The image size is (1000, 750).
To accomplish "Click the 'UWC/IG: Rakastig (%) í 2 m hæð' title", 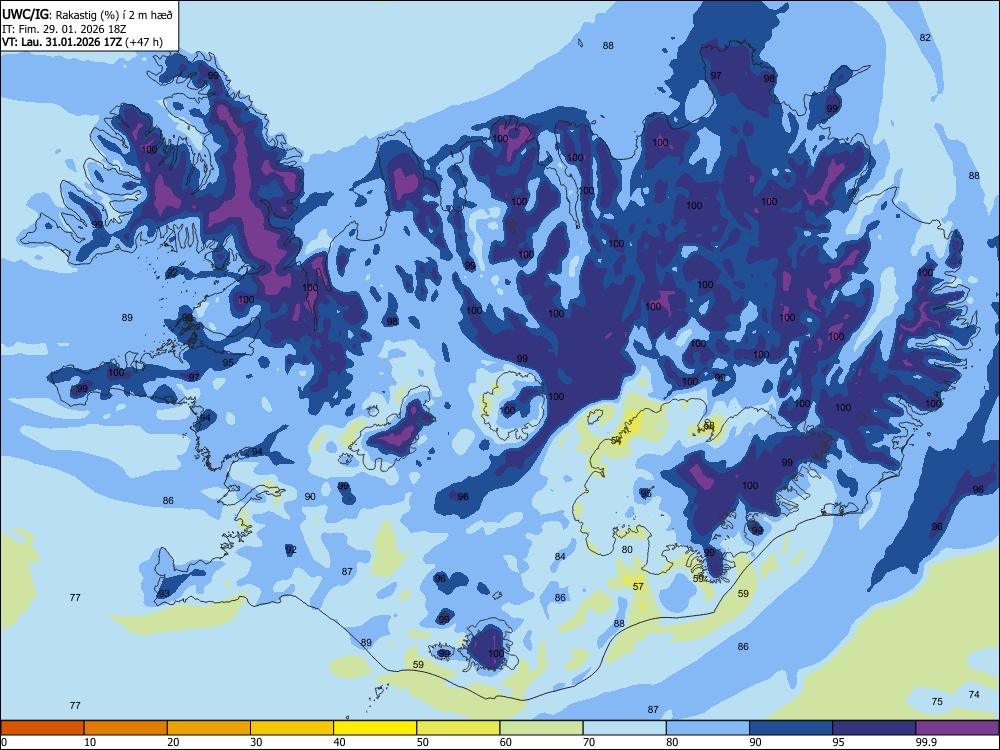I will tap(87, 15).
